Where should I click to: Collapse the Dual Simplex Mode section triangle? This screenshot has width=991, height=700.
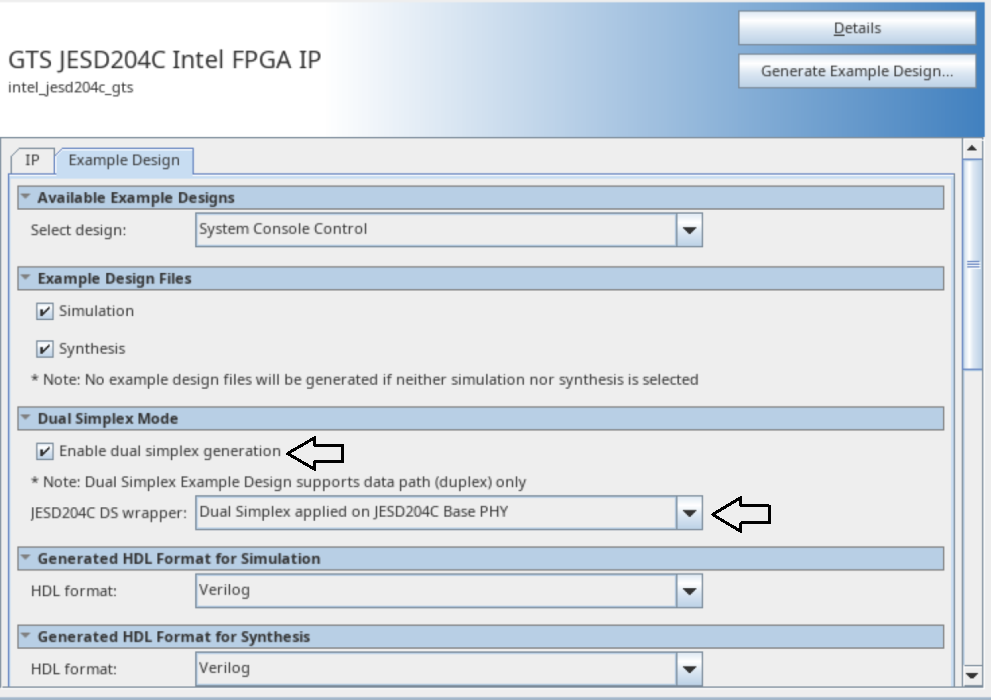coord(26,418)
